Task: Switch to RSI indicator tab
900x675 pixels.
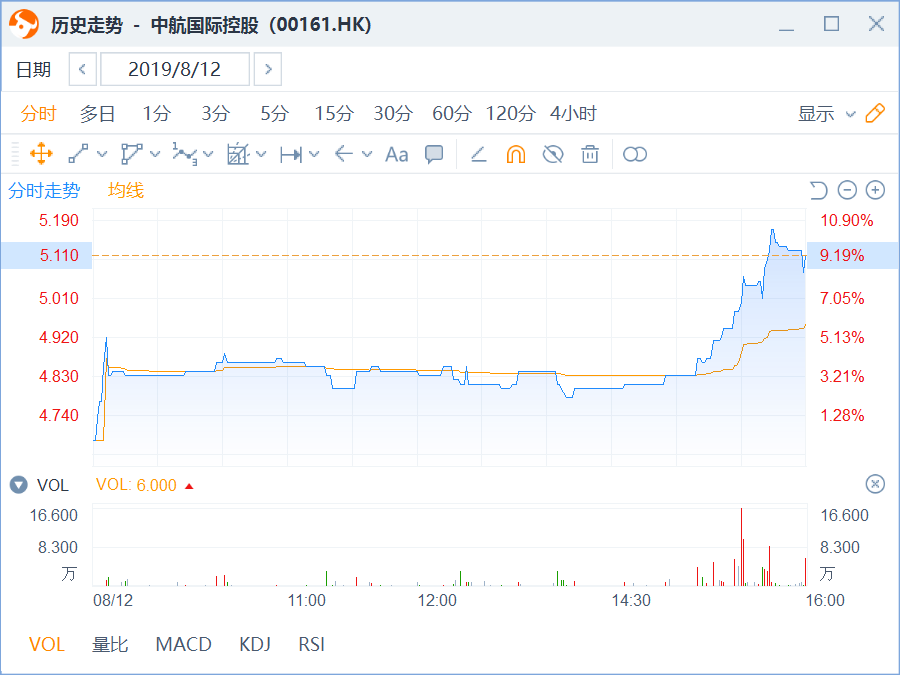Action: click(x=312, y=644)
